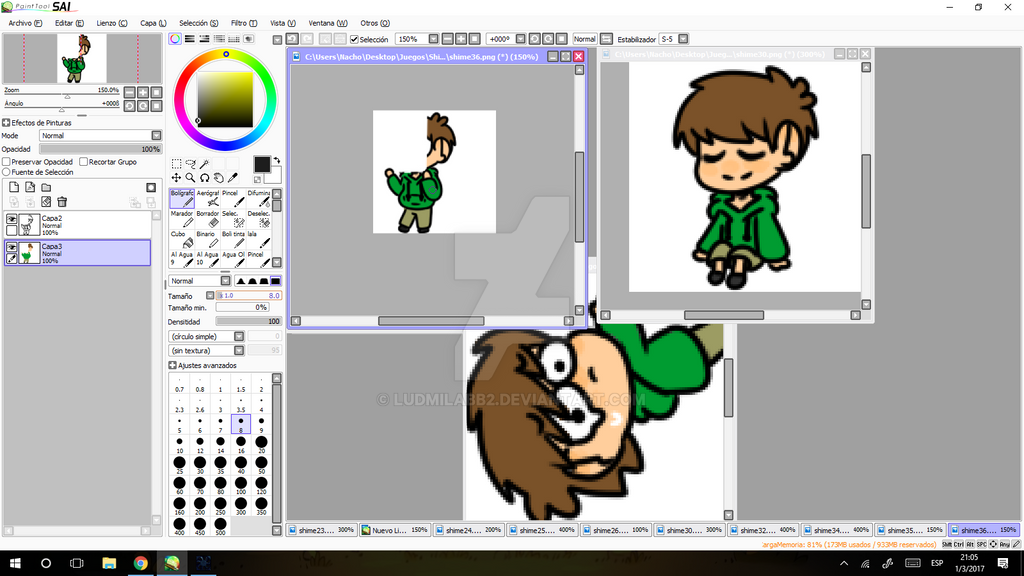Activate the rectangular selection tool
The image size is (1024, 576).
click(x=176, y=163)
